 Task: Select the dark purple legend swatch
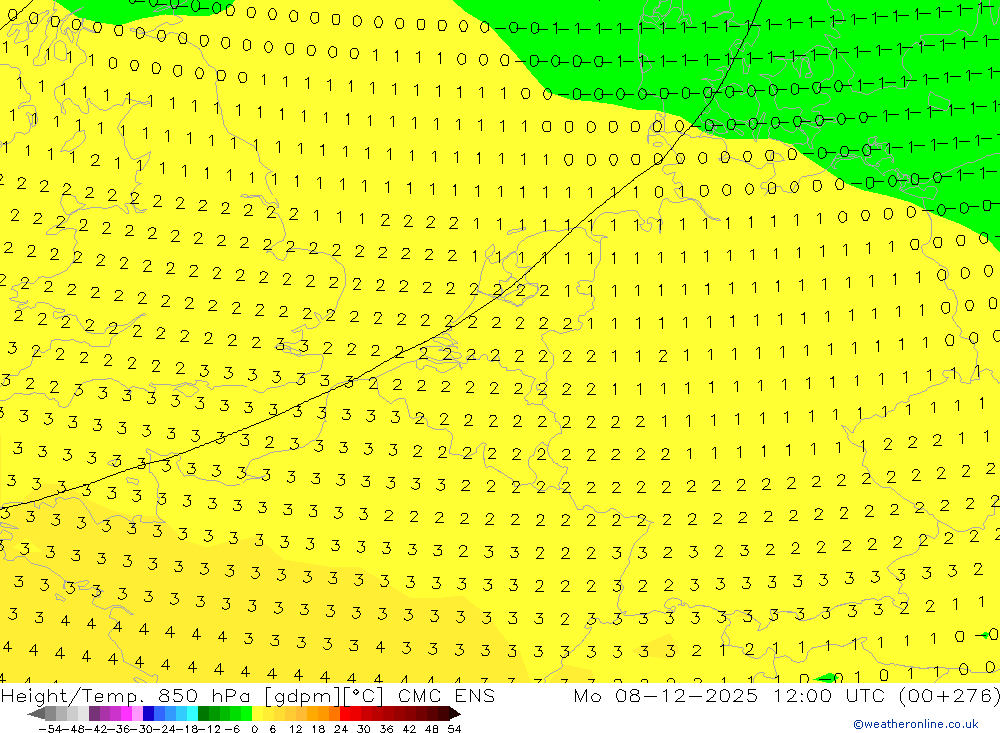pyautogui.click(x=94, y=714)
